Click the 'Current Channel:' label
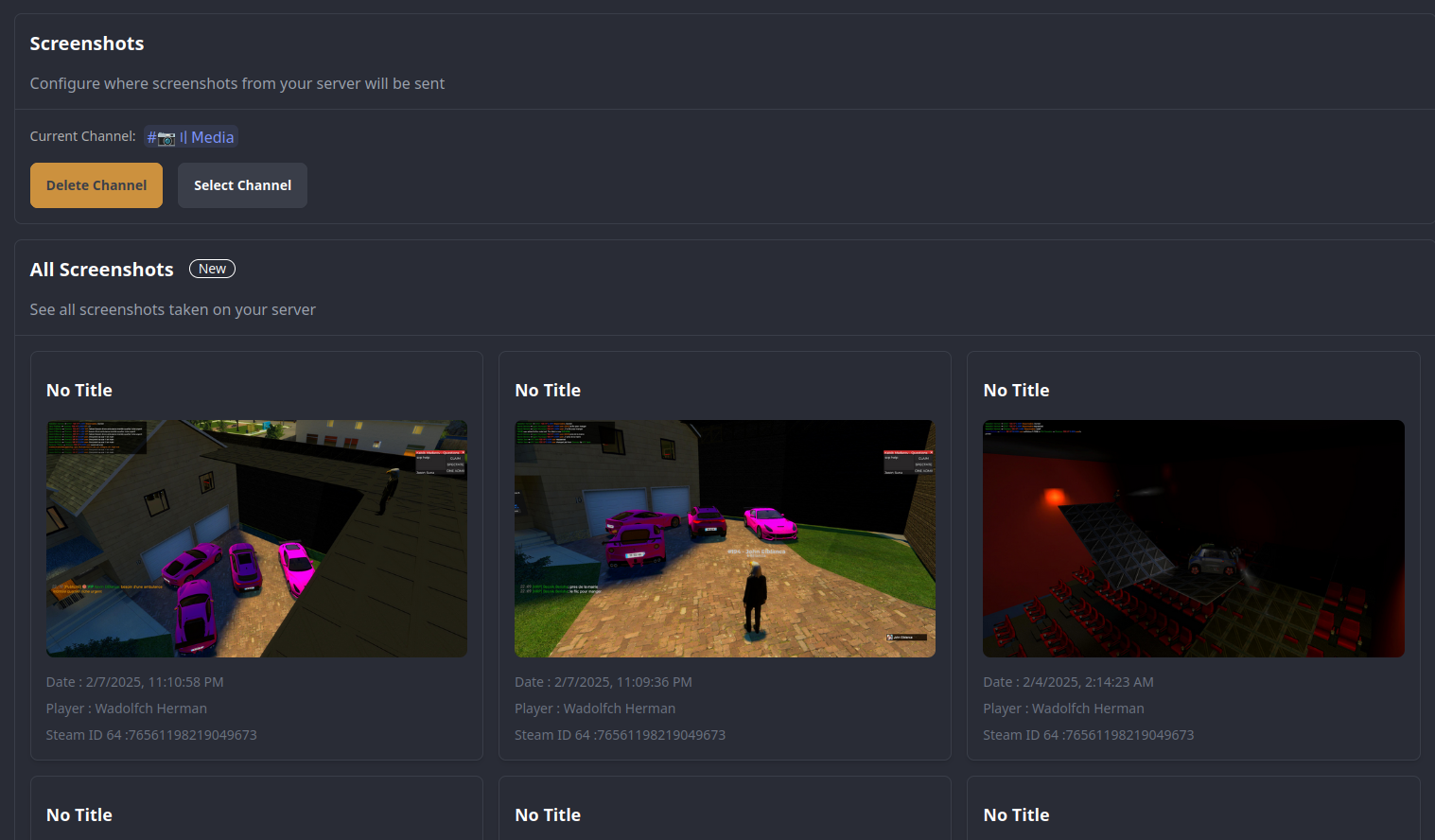Screen dimensions: 1435x840 [83, 136]
